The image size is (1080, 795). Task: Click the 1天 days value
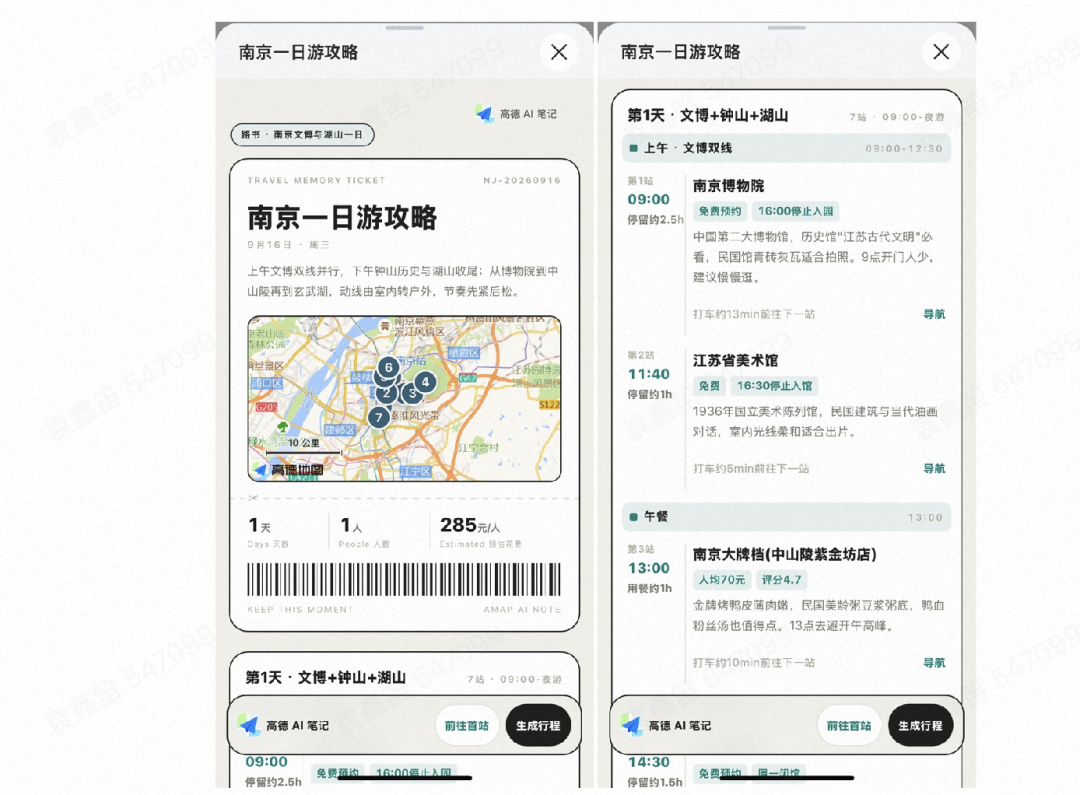259,526
